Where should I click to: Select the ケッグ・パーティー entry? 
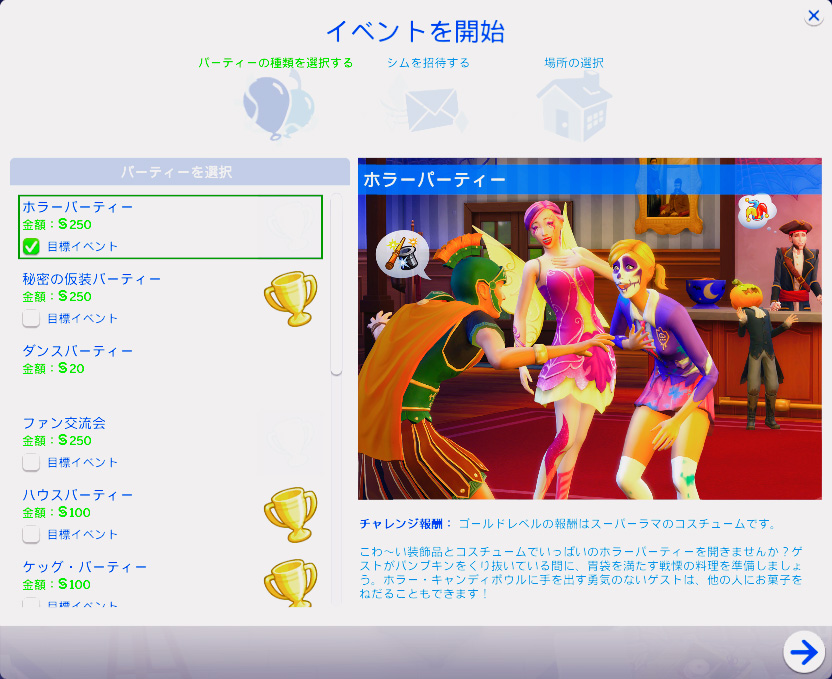point(85,567)
